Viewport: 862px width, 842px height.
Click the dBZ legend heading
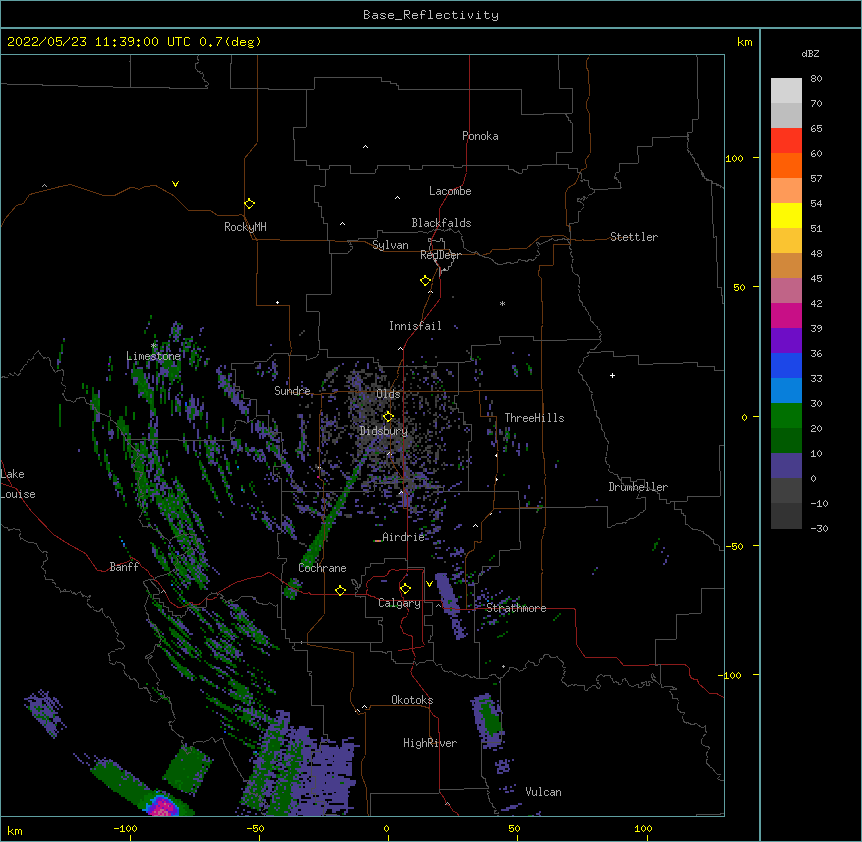810,53
